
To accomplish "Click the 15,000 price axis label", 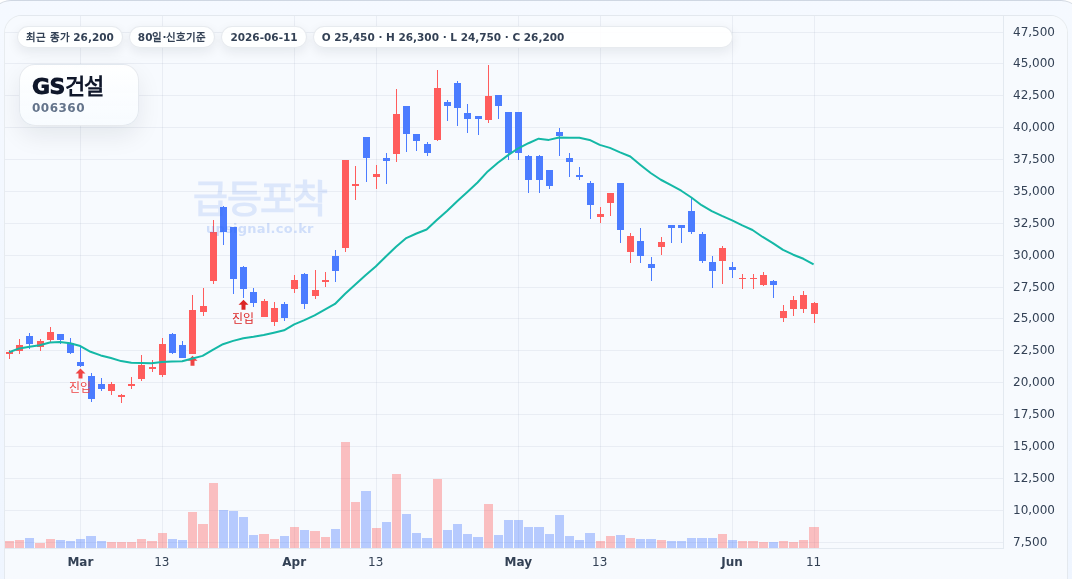I will (x=1034, y=446).
